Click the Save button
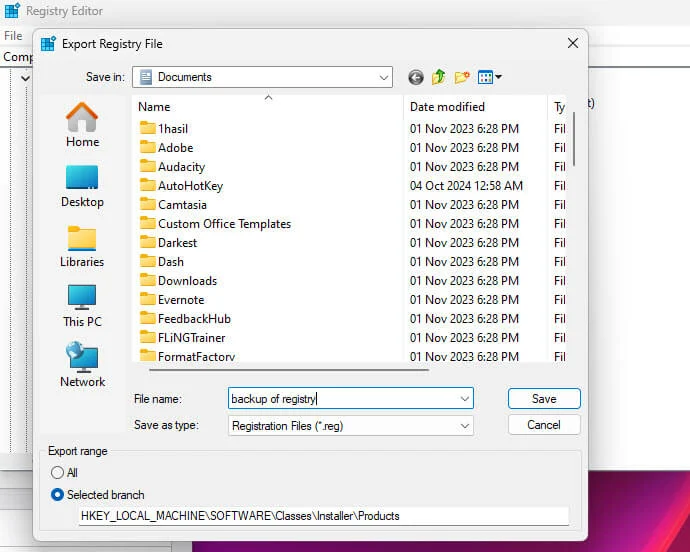 (x=544, y=399)
